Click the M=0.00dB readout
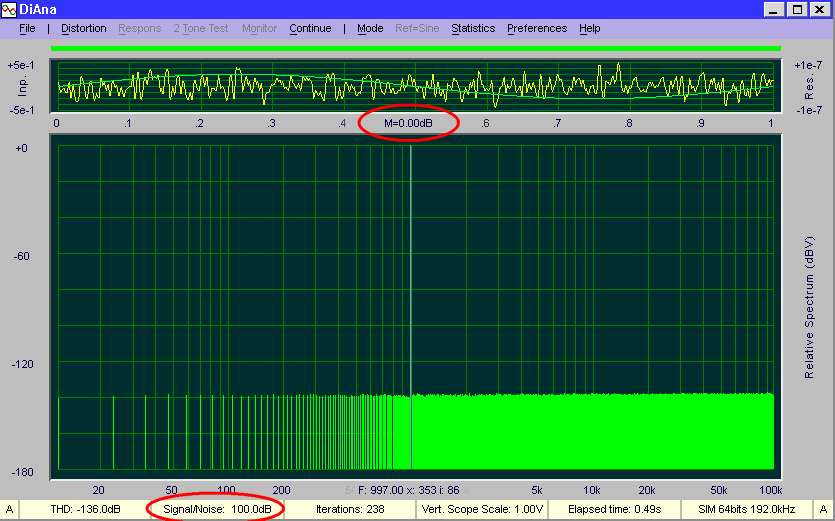 [x=408, y=124]
